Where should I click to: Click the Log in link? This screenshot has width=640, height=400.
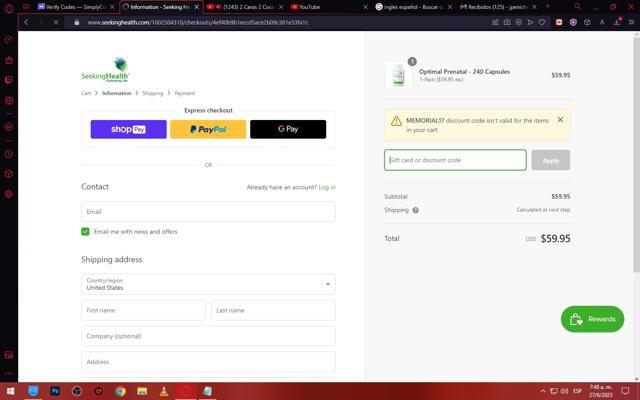(327, 187)
